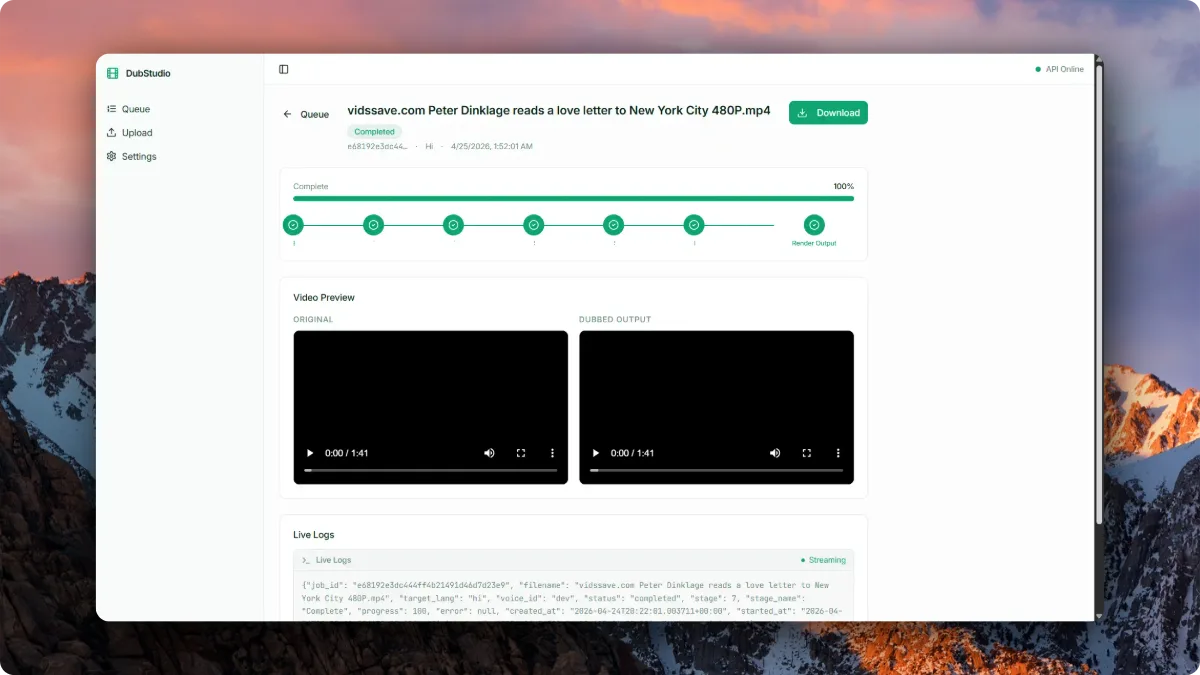The height and width of the screenshot is (675, 1200).
Task: Click the DubStudio logo icon
Action: (x=113, y=73)
